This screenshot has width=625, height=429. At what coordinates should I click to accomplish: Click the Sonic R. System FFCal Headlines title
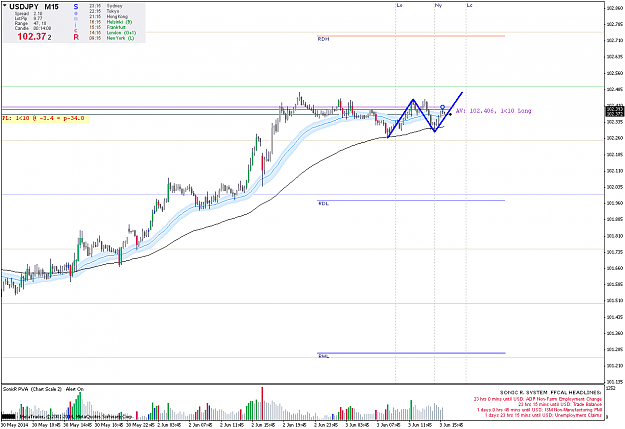click(550, 393)
